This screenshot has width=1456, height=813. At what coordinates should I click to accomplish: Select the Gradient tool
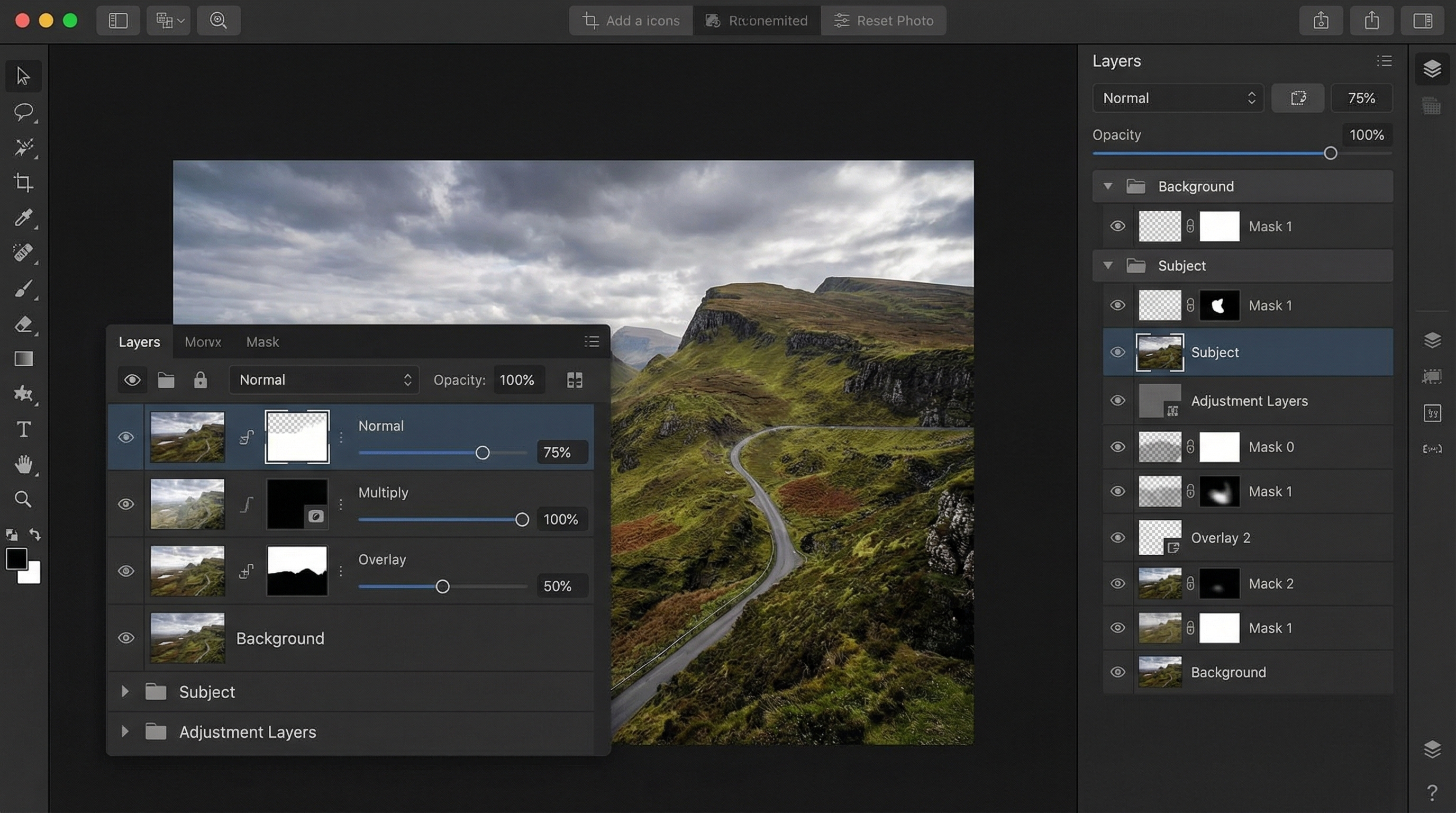(23, 359)
